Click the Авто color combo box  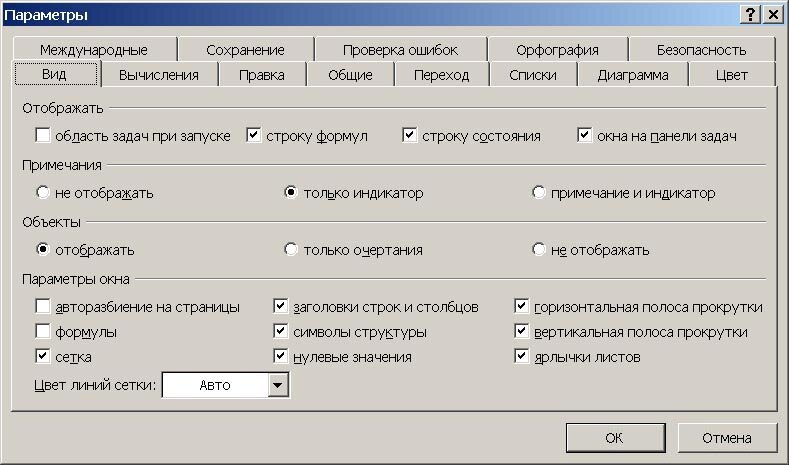click(225, 385)
